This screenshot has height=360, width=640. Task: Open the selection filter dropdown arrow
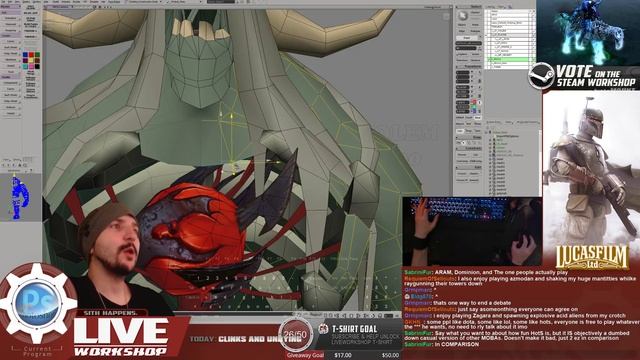coord(481,36)
